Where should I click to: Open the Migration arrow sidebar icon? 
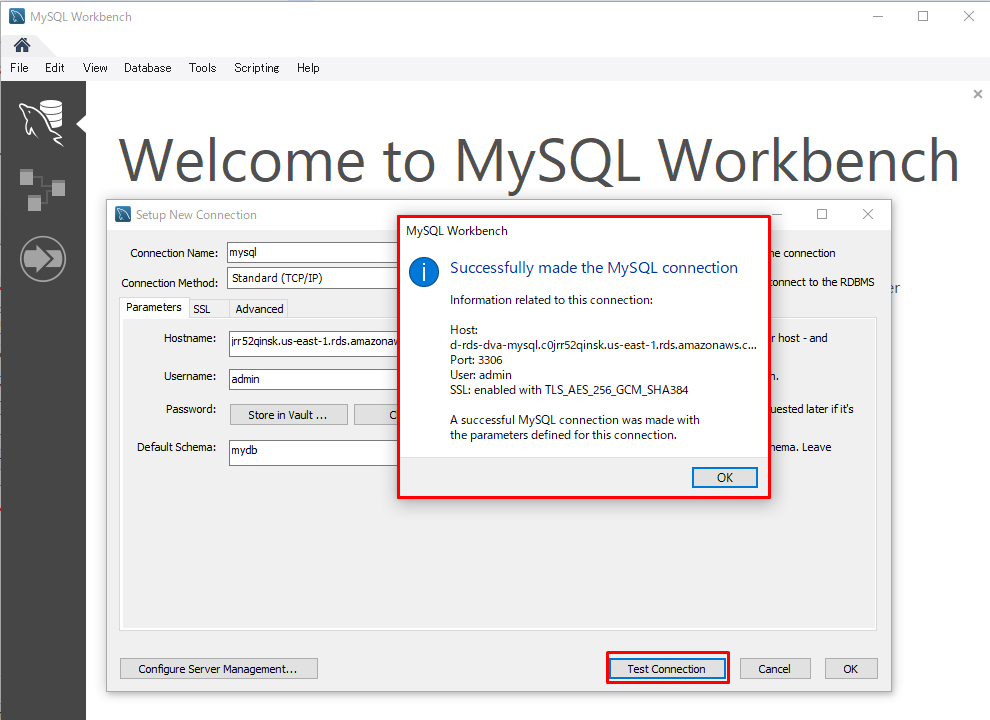coord(42,260)
